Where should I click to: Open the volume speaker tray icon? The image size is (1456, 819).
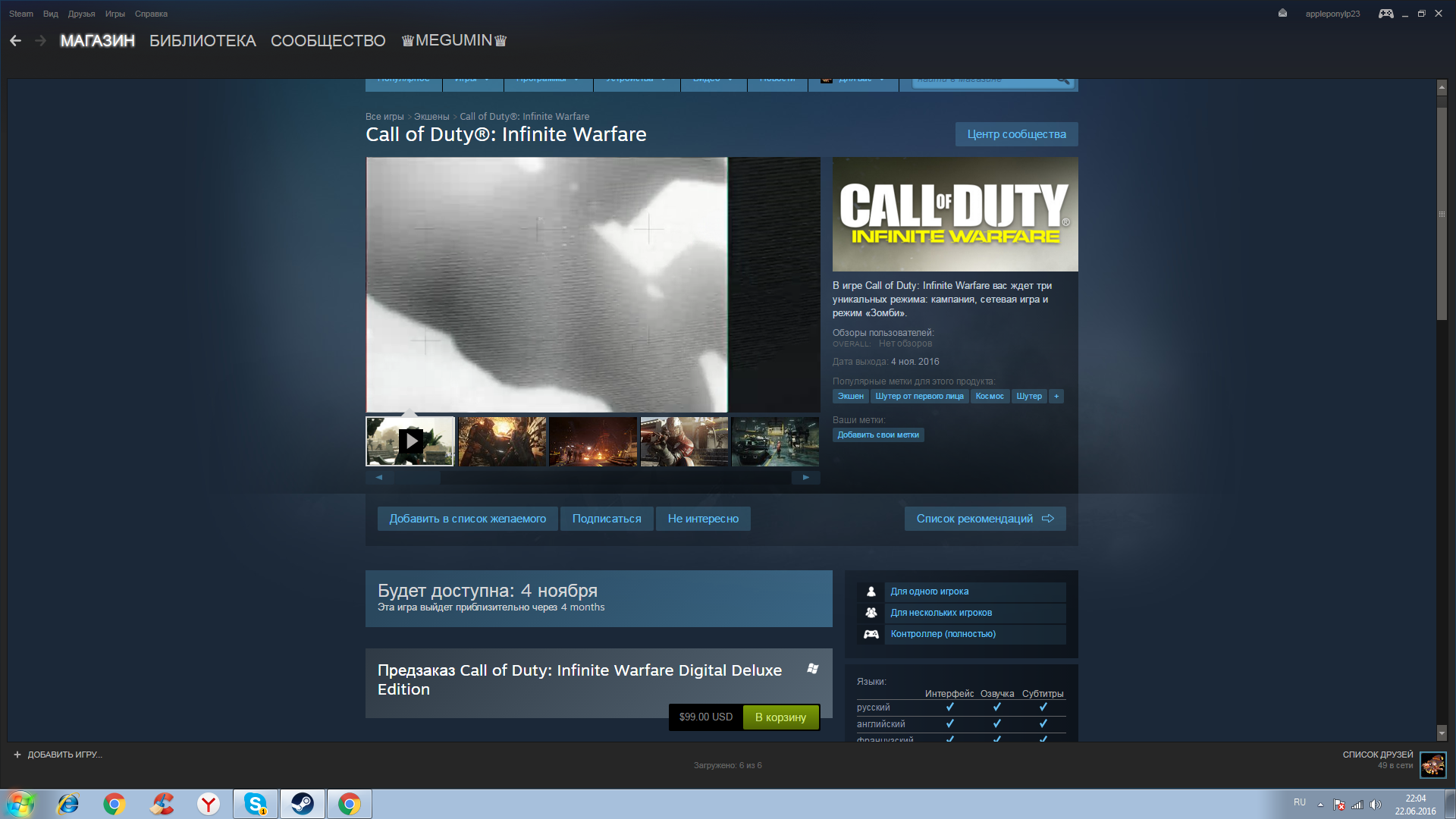click(x=1376, y=805)
